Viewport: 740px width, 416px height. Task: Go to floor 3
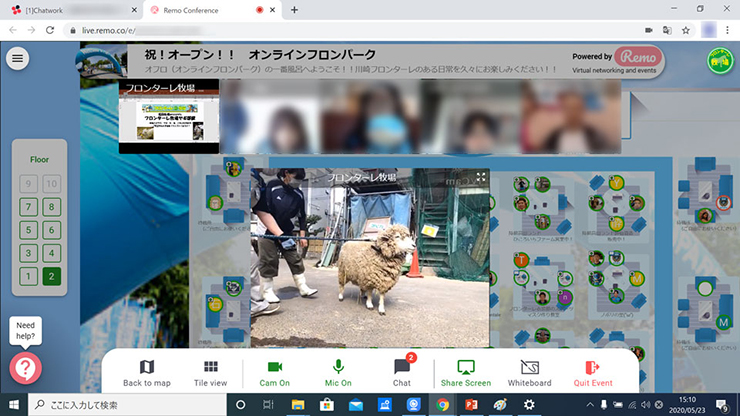(28, 253)
